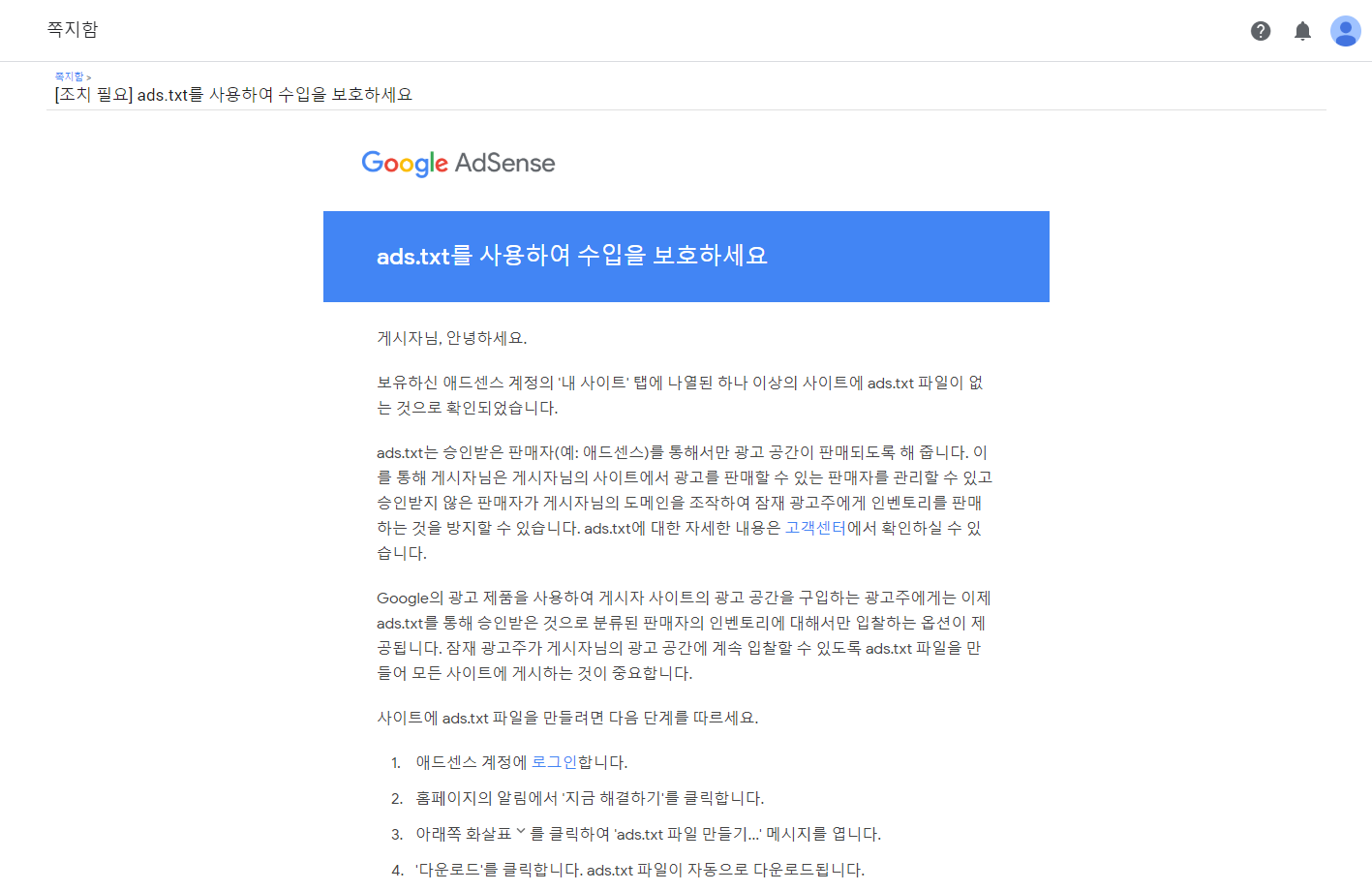This screenshot has width=1372, height=891.
Task: Follow the 로그인 sign-in link
Action: point(554,762)
